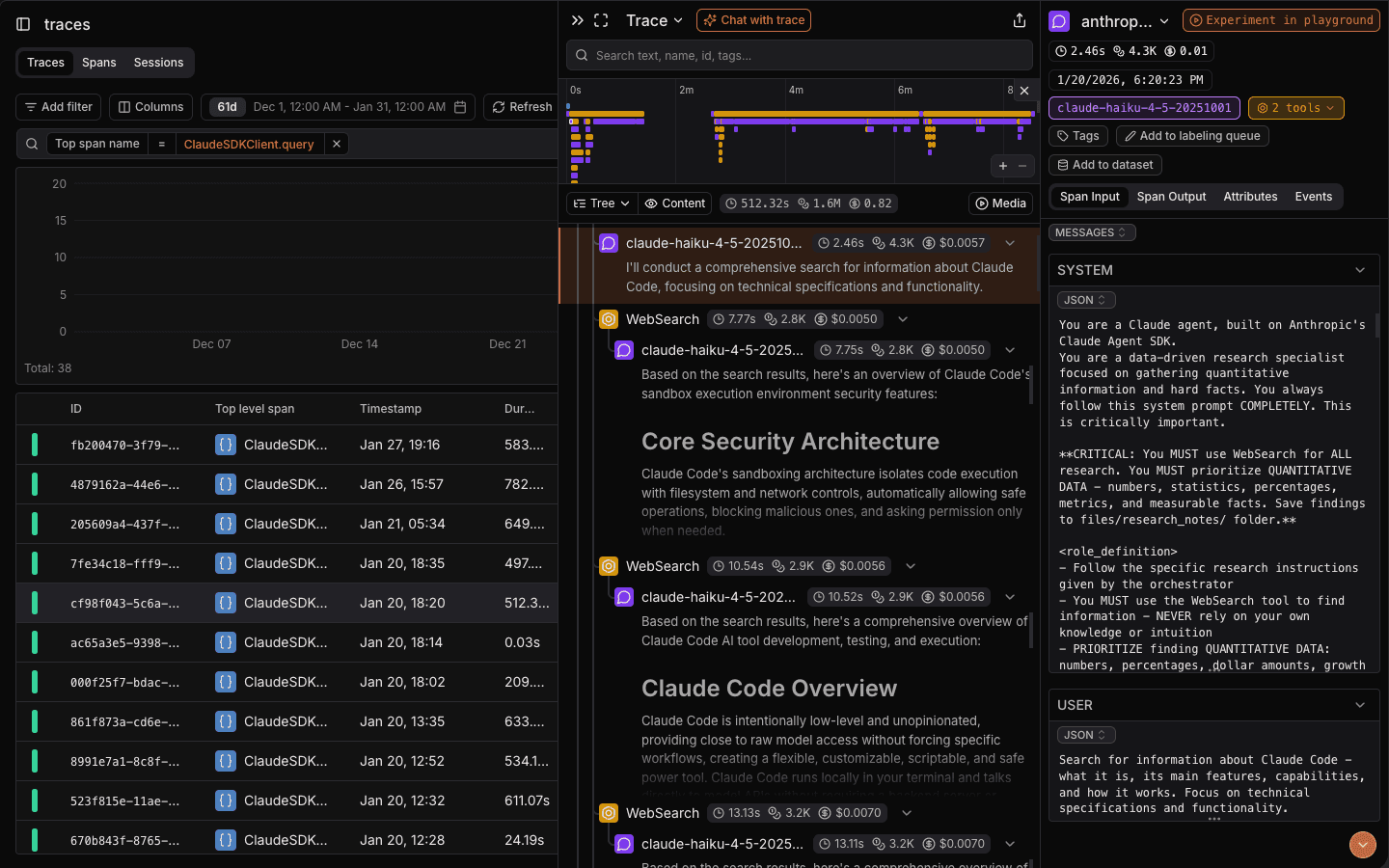Switch to the Traces tab
Viewport: 1389px width, 868px height.
tap(45, 63)
